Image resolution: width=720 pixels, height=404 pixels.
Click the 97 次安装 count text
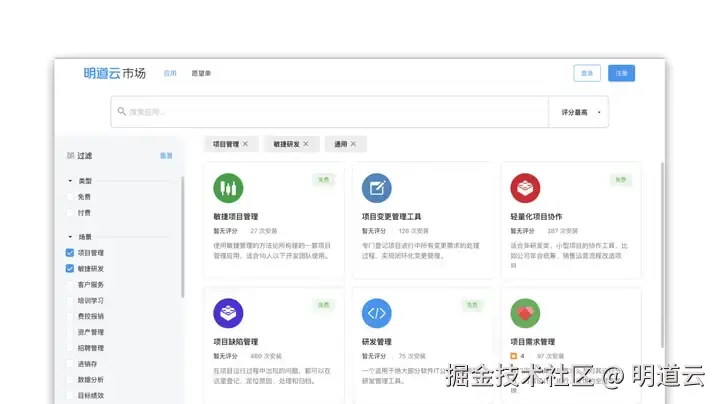(550, 356)
